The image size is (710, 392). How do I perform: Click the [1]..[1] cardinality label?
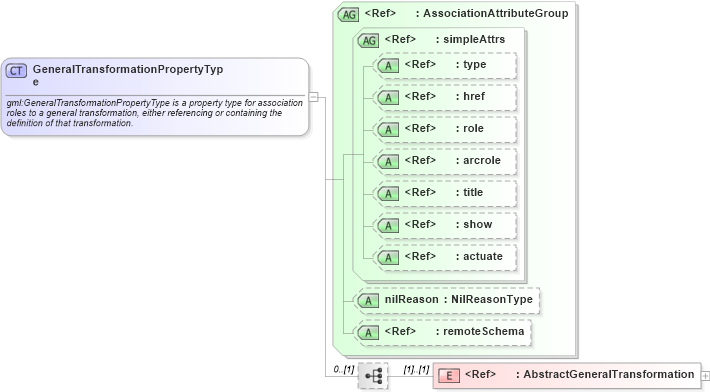(x=417, y=369)
